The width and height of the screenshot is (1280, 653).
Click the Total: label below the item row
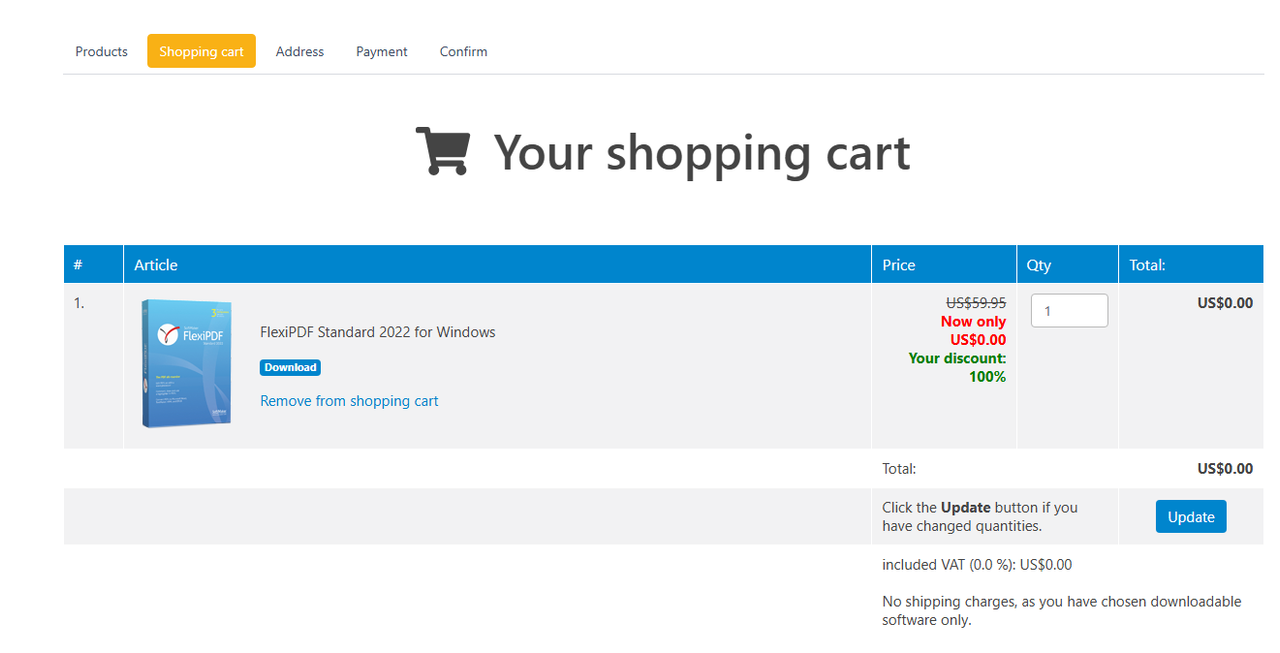[899, 468]
